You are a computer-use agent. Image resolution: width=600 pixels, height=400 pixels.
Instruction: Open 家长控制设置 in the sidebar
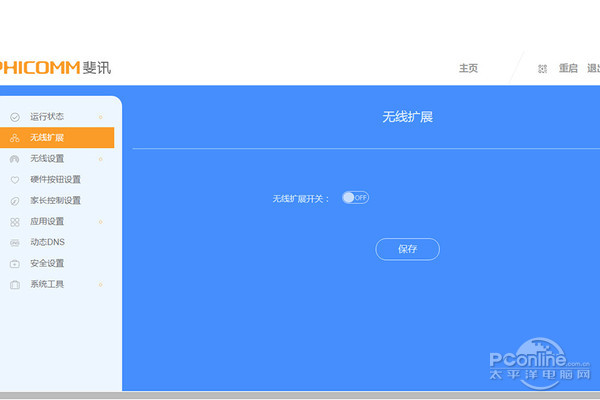click(x=55, y=201)
